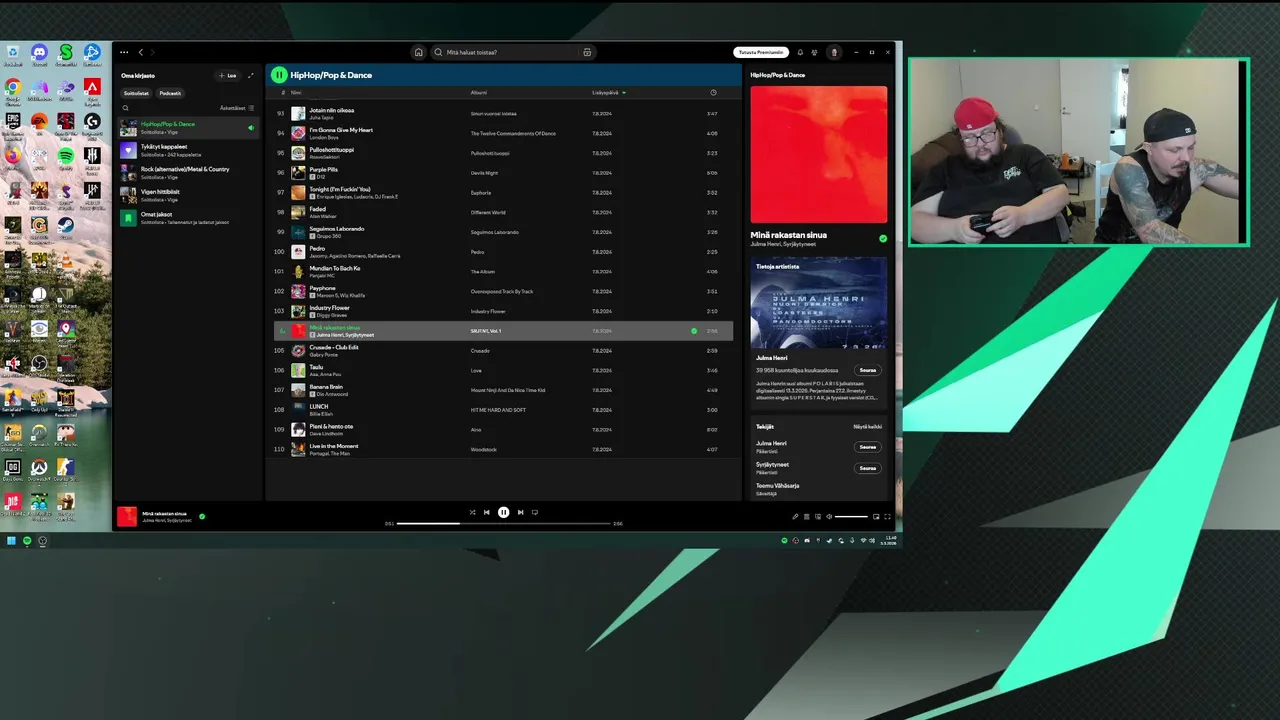The height and width of the screenshot is (720, 1280).
Task: Toggle the repeat button in the player bar
Action: coord(535,512)
